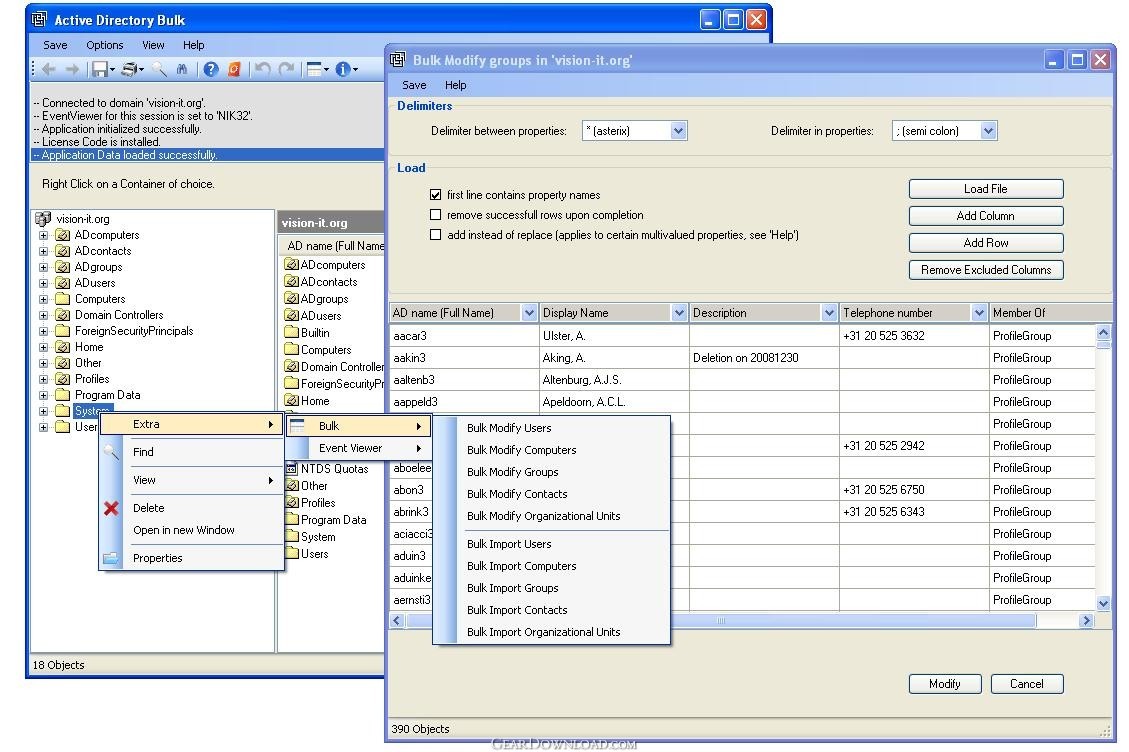Click the binoculars Find icon
The height and width of the screenshot is (752, 1129).
click(x=182, y=69)
